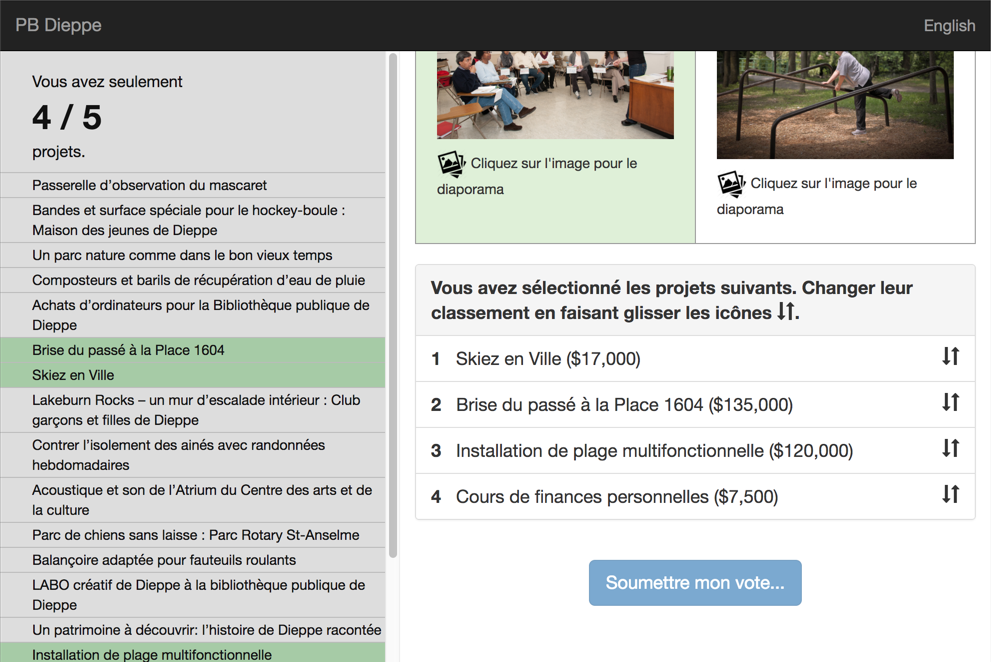This screenshot has width=991, height=662.
Task: Select Composteurs et barils de récupération d'eau de pluie
Action: 193,280
